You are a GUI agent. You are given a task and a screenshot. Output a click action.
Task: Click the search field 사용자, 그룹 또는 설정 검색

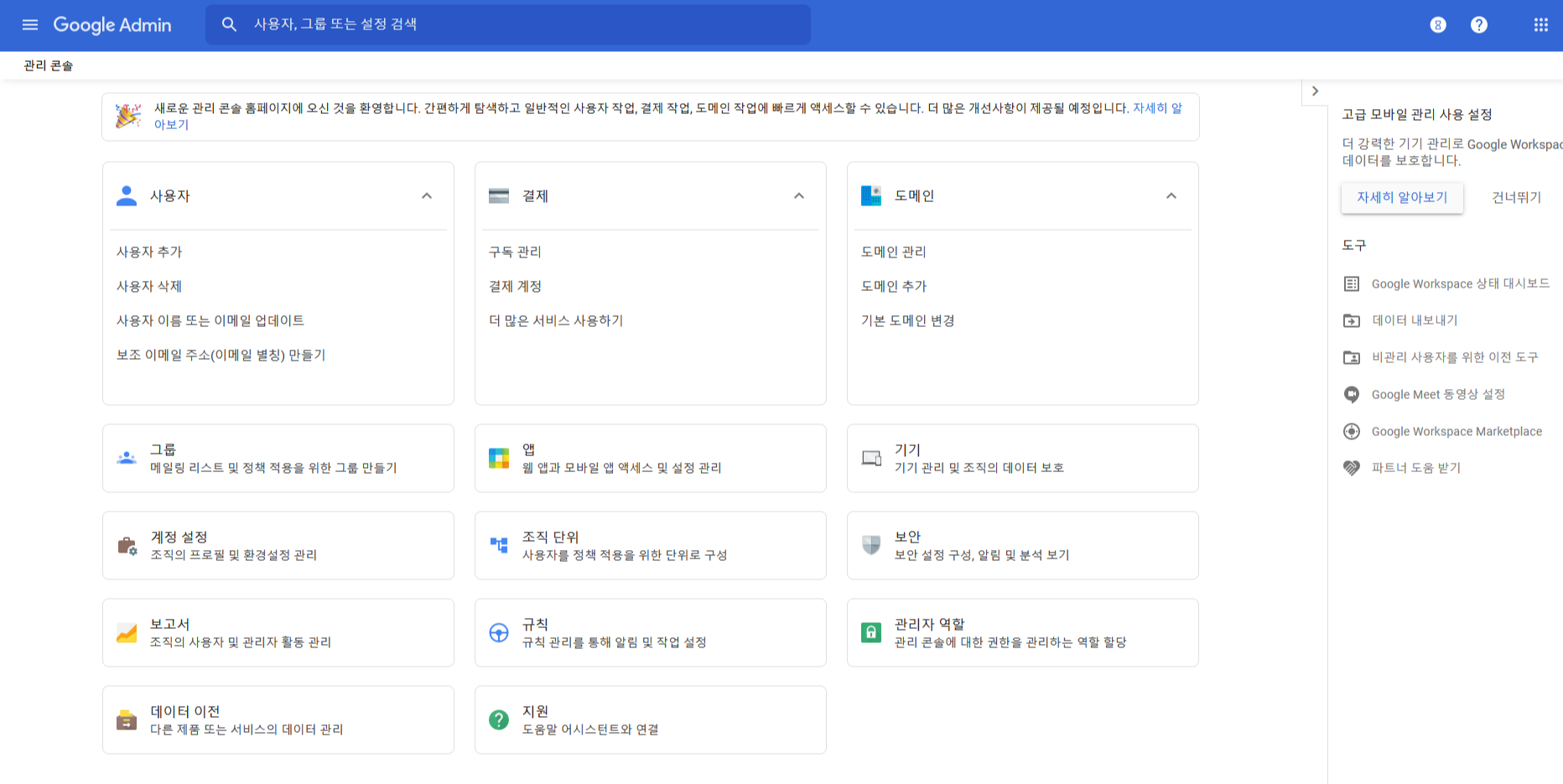tap(507, 24)
